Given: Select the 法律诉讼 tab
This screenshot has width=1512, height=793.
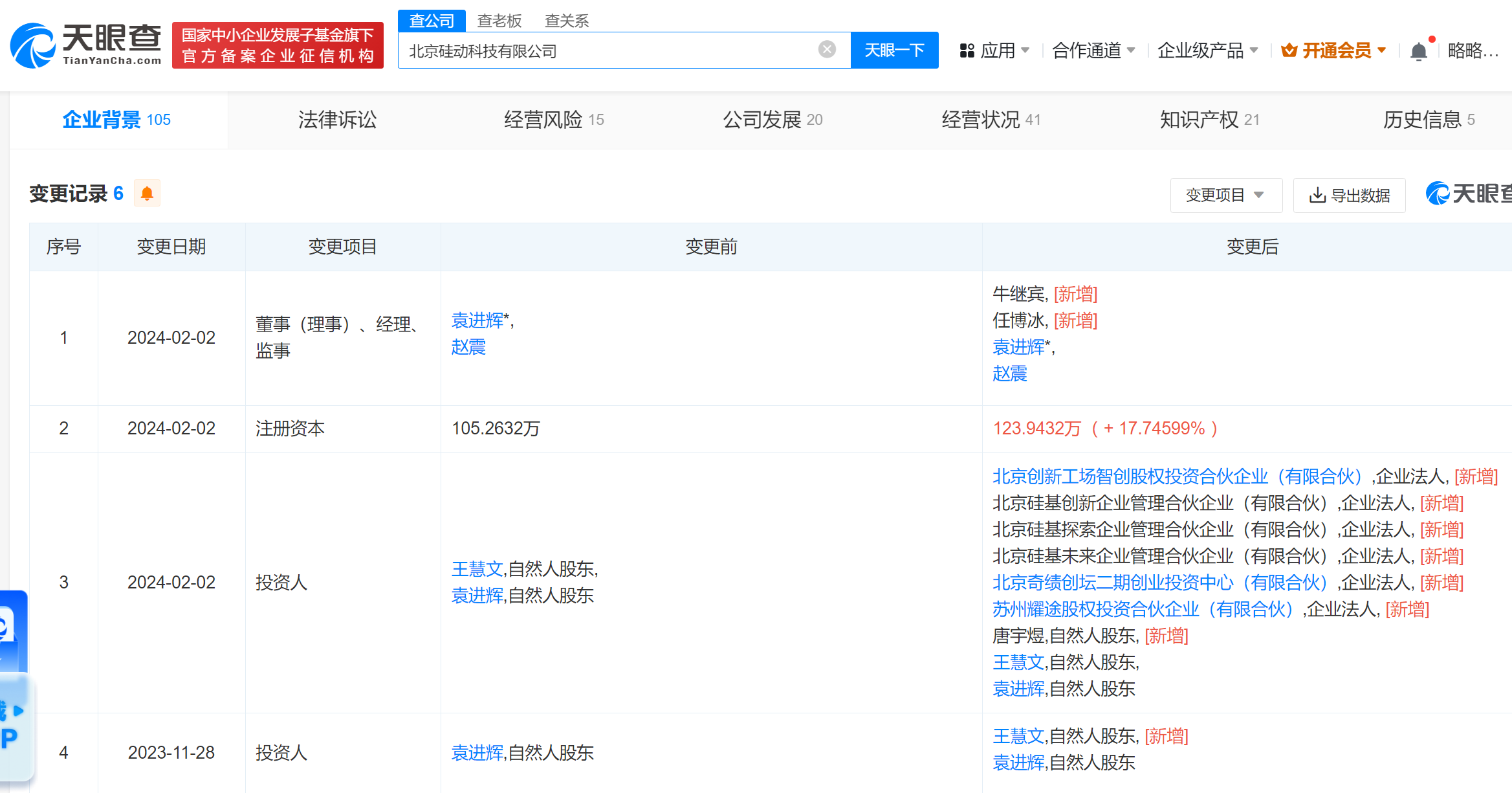Looking at the screenshot, I should pos(337,120).
